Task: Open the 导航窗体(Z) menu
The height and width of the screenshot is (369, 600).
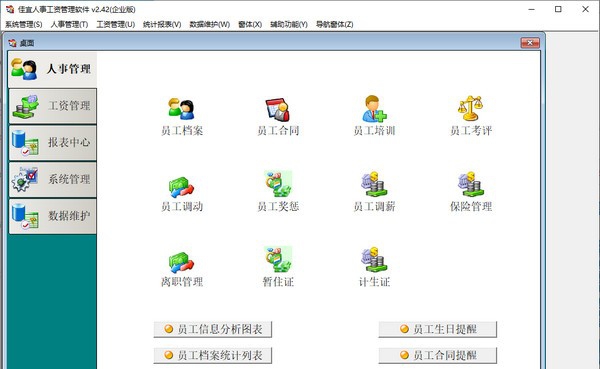Action: point(334,24)
